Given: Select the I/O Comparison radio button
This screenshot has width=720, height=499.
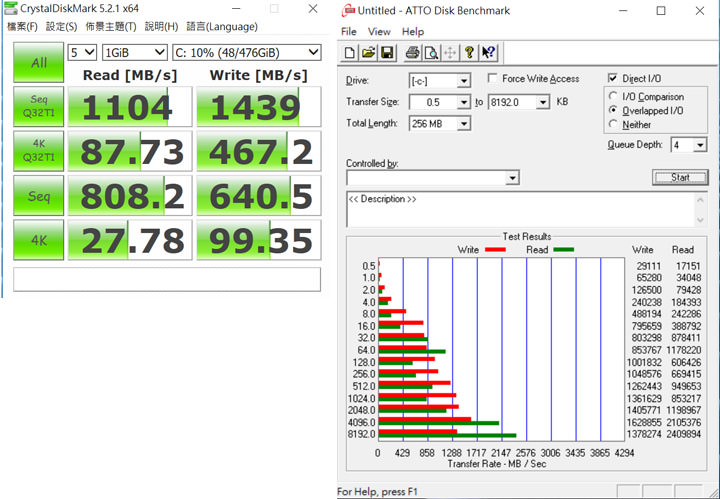Looking at the screenshot, I should coord(613,96).
